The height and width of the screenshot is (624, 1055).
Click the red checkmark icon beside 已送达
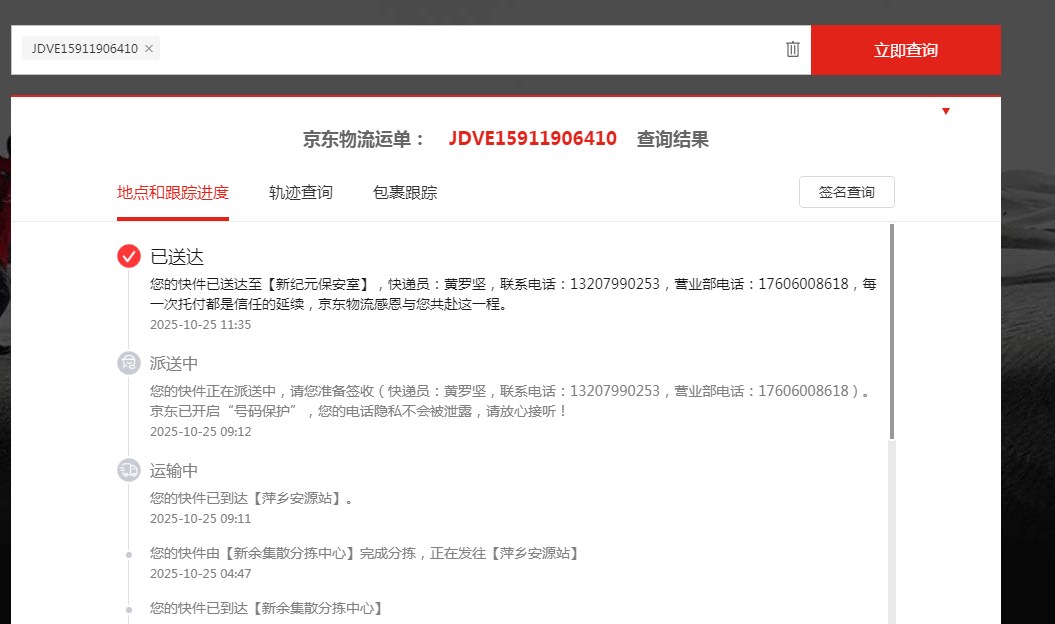tap(129, 257)
